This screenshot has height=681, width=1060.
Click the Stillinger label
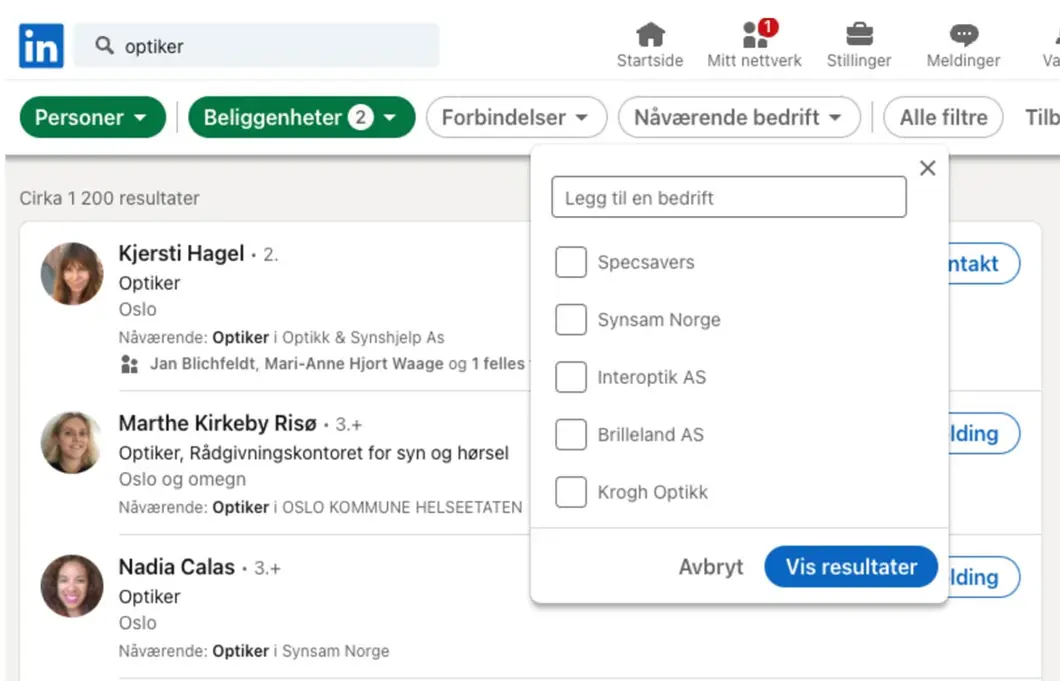(x=859, y=61)
